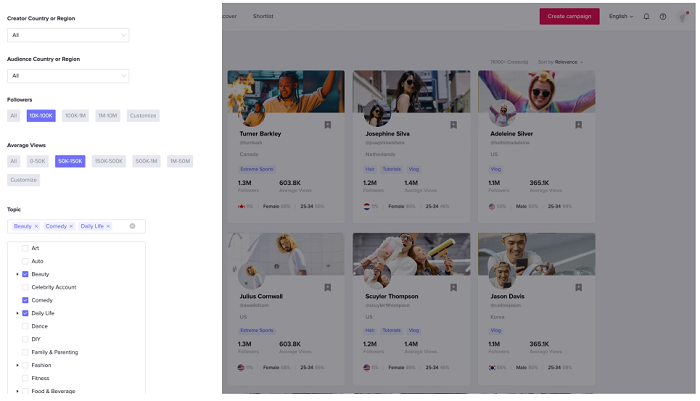
Task: Check the Art topic checkbox
Action: 25,248
